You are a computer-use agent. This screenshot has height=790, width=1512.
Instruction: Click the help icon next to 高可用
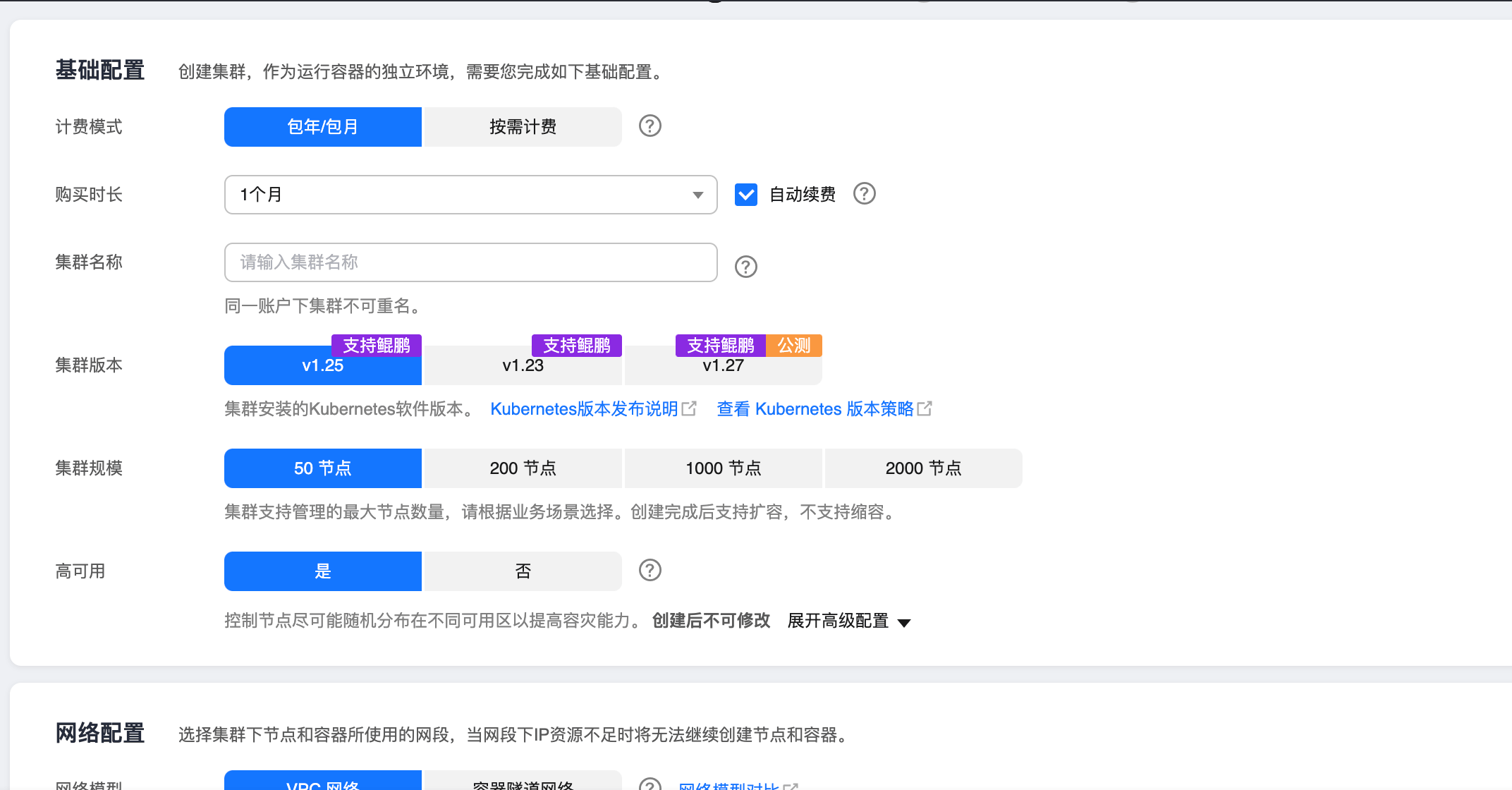[x=650, y=571]
